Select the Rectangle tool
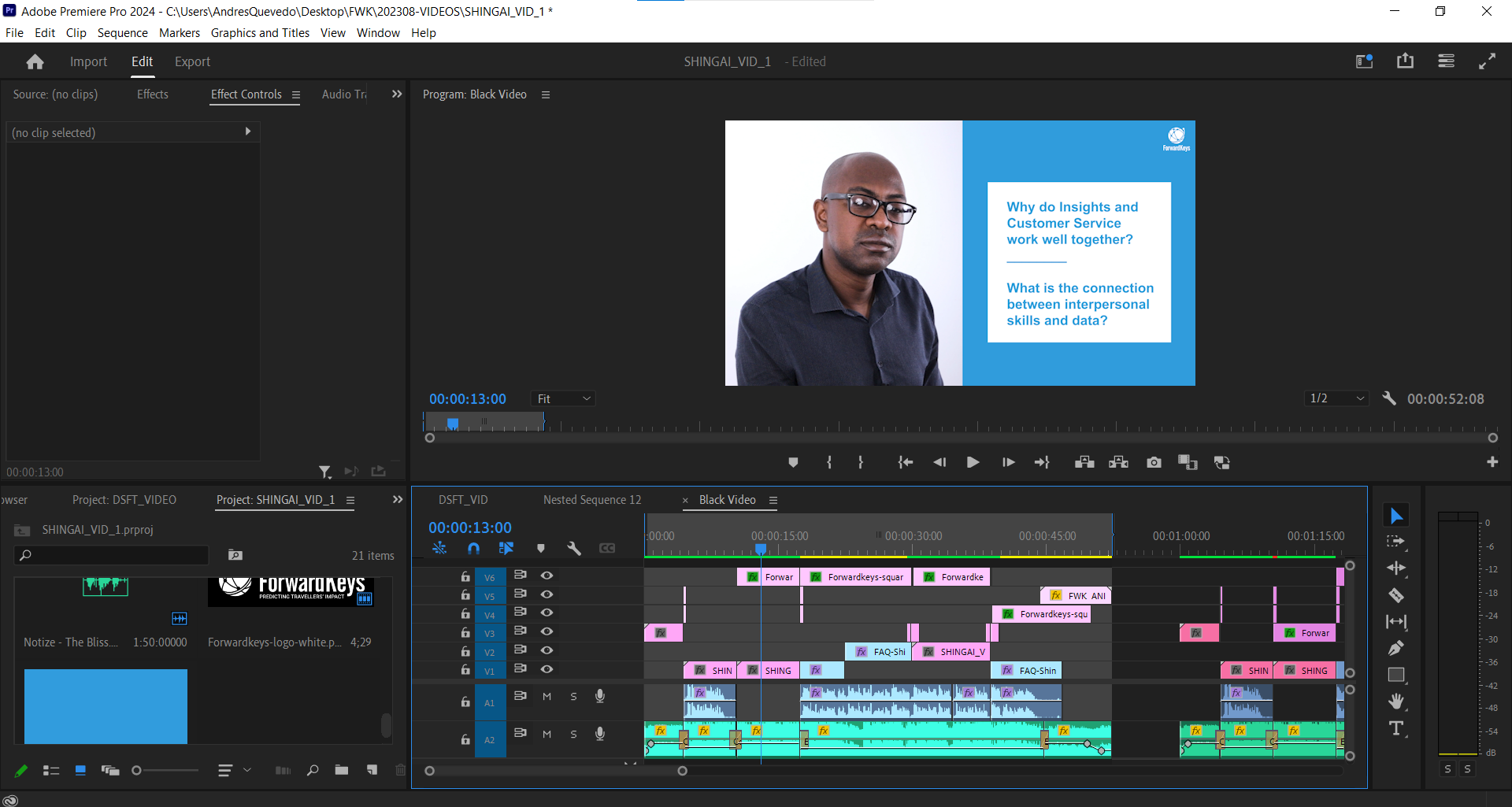The height and width of the screenshot is (807, 1512). coord(1396,675)
